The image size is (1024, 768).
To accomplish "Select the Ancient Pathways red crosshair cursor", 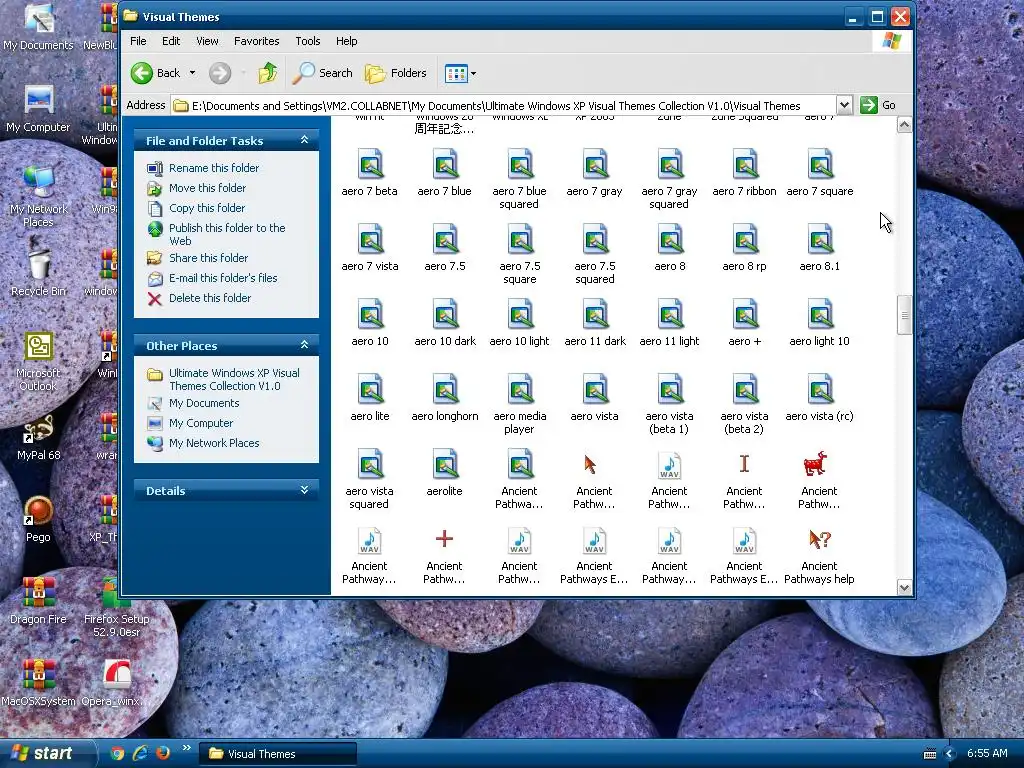I will pyautogui.click(x=444, y=554).
